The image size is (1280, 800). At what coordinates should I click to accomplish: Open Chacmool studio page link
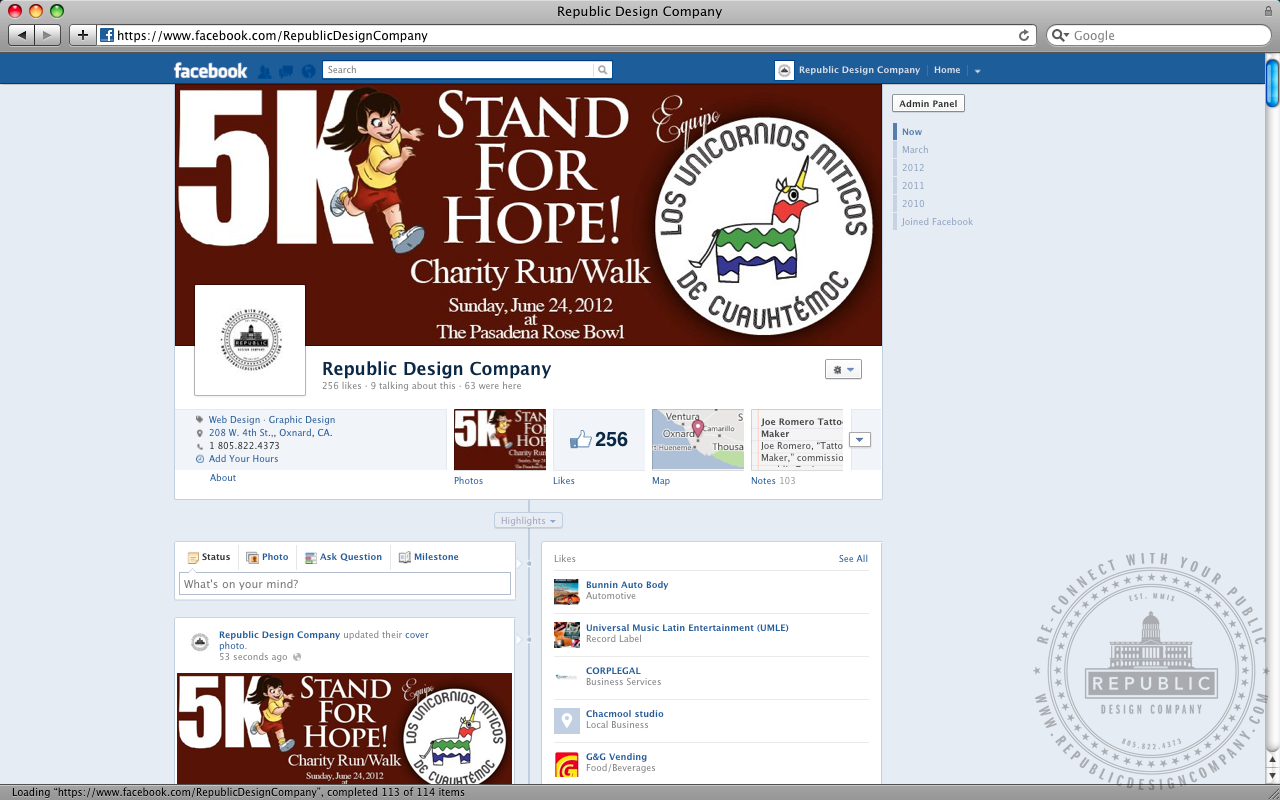click(624, 714)
